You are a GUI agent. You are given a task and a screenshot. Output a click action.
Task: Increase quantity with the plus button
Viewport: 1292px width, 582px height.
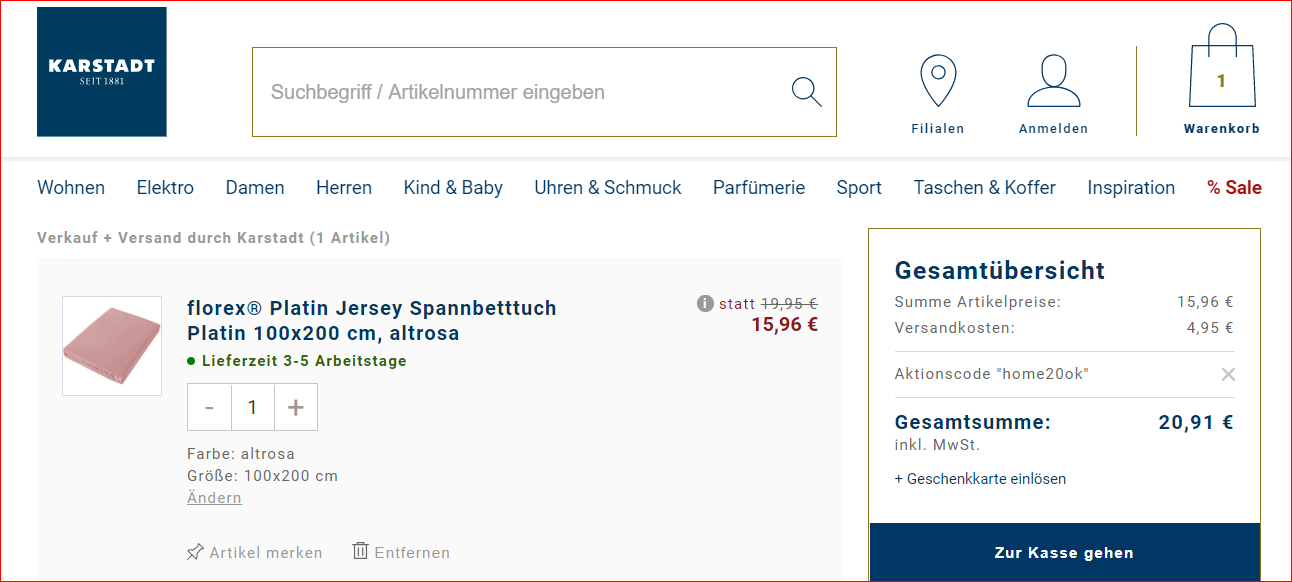[x=296, y=407]
